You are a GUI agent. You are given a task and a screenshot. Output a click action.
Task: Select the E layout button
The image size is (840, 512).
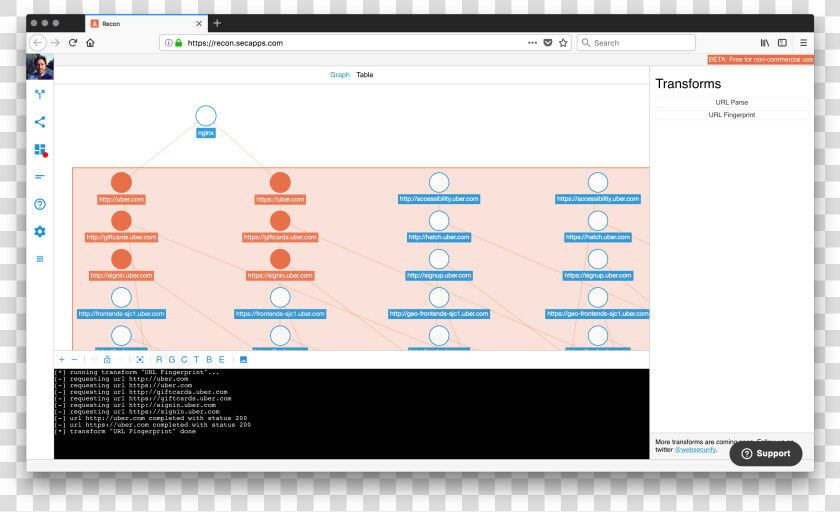tap(221, 360)
